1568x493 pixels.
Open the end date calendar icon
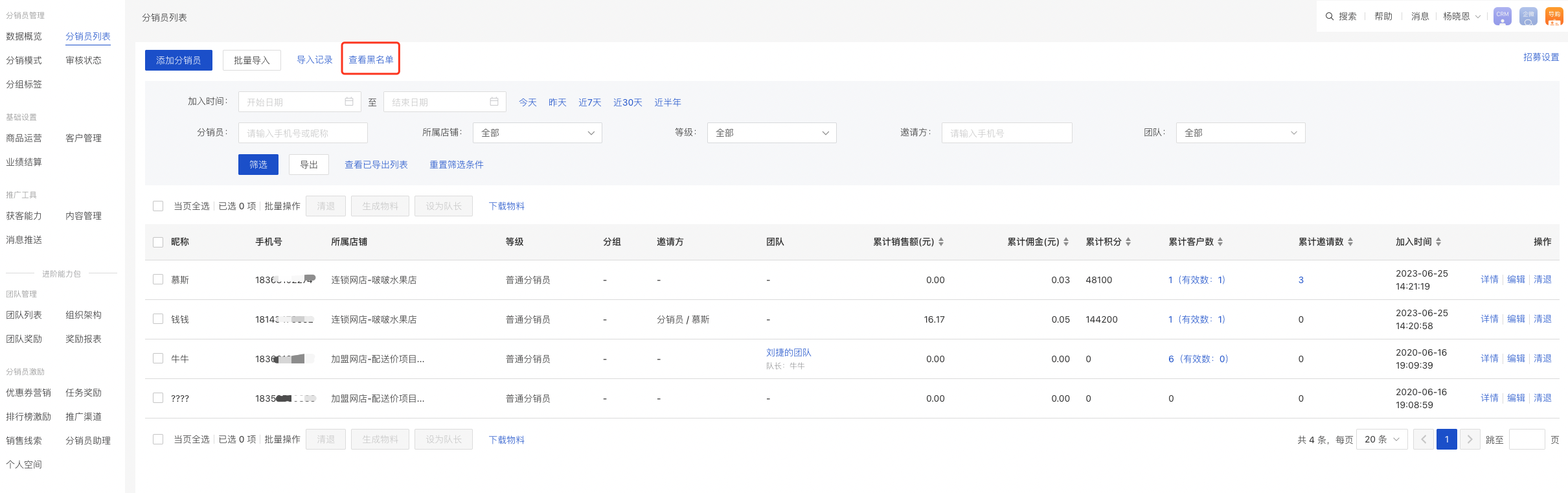click(x=494, y=102)
